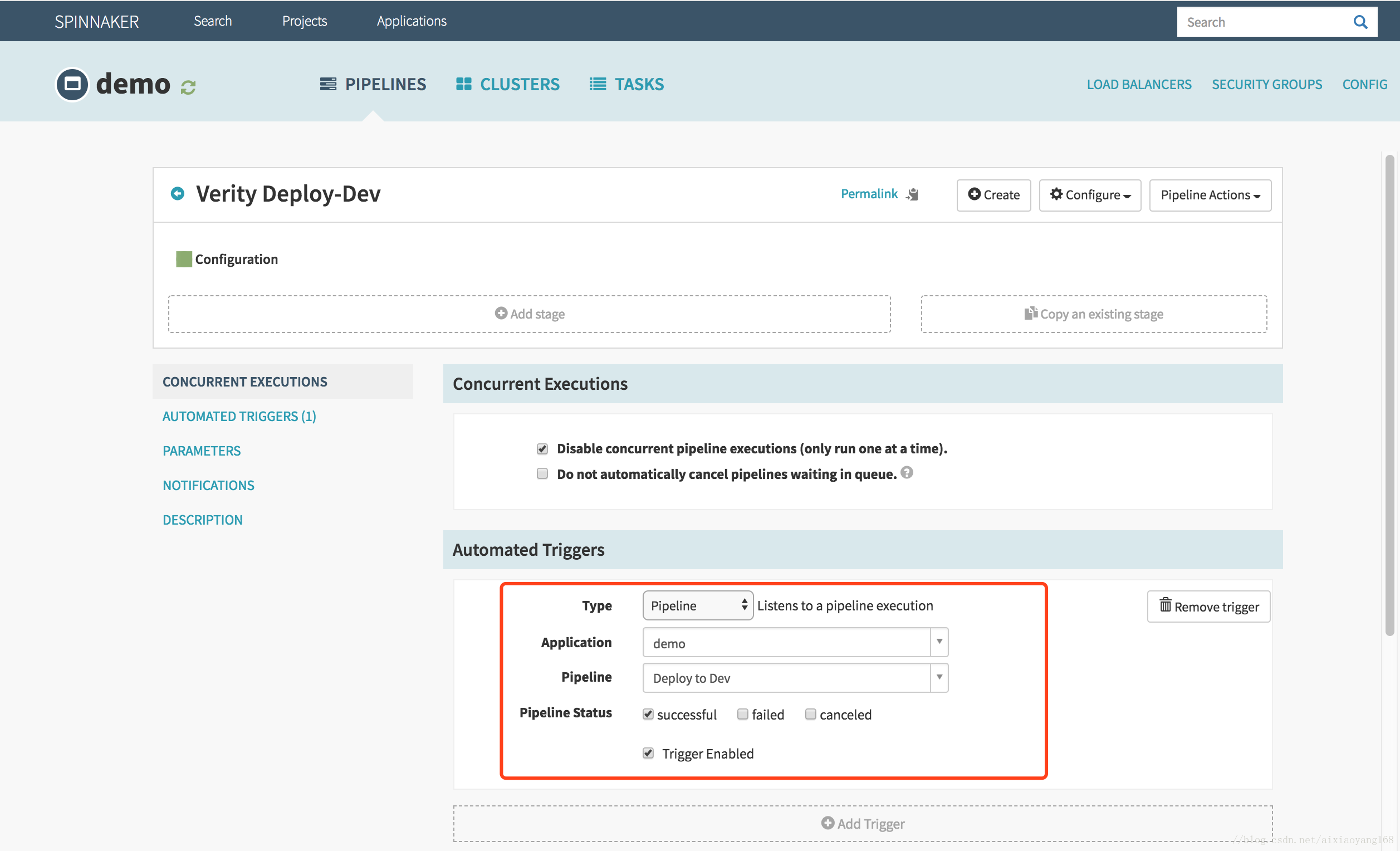Screen dimensions: 1400x851
Task: Check the failed pipeline status
Action: tap(743, 714)
